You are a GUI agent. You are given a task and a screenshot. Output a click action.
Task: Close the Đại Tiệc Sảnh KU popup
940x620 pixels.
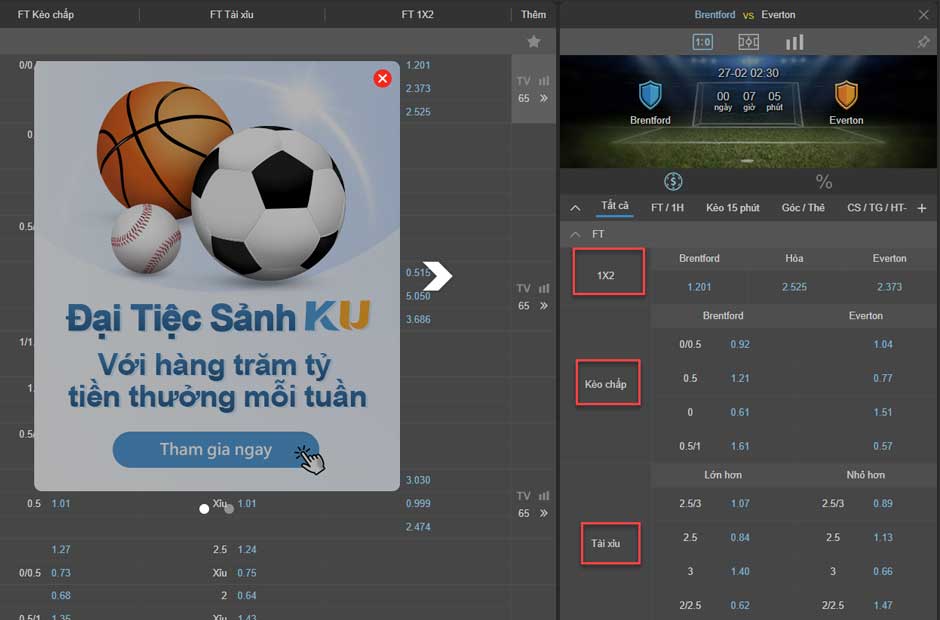(382, 79)
